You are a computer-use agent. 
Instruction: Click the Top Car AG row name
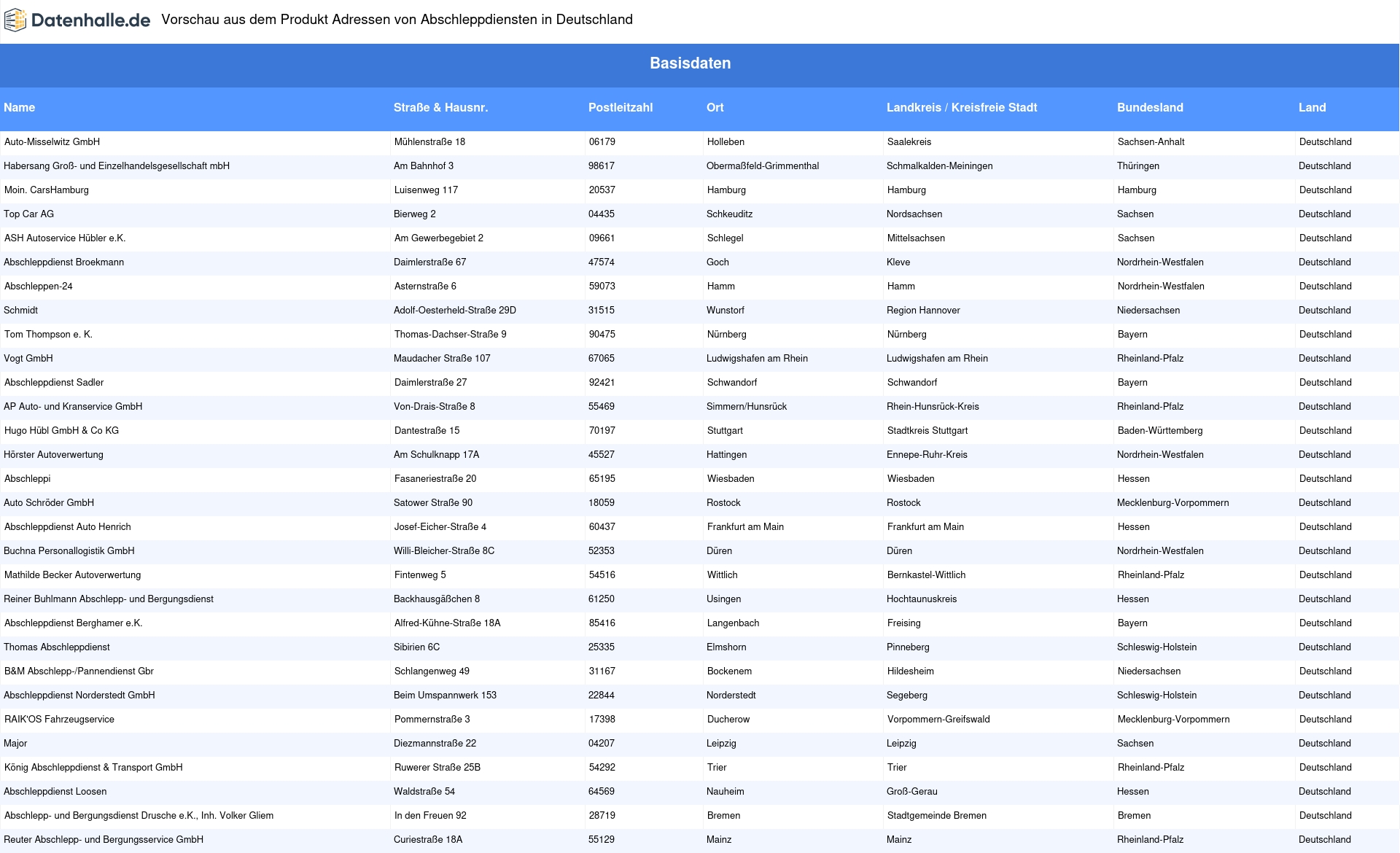[x=28, y=214]
